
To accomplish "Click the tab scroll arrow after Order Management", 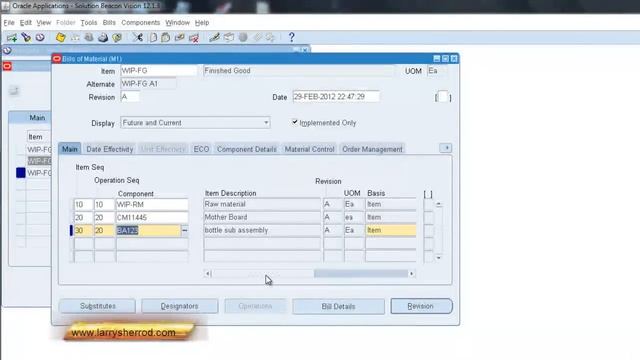I will pyautogui.click(x=446, y=148).
